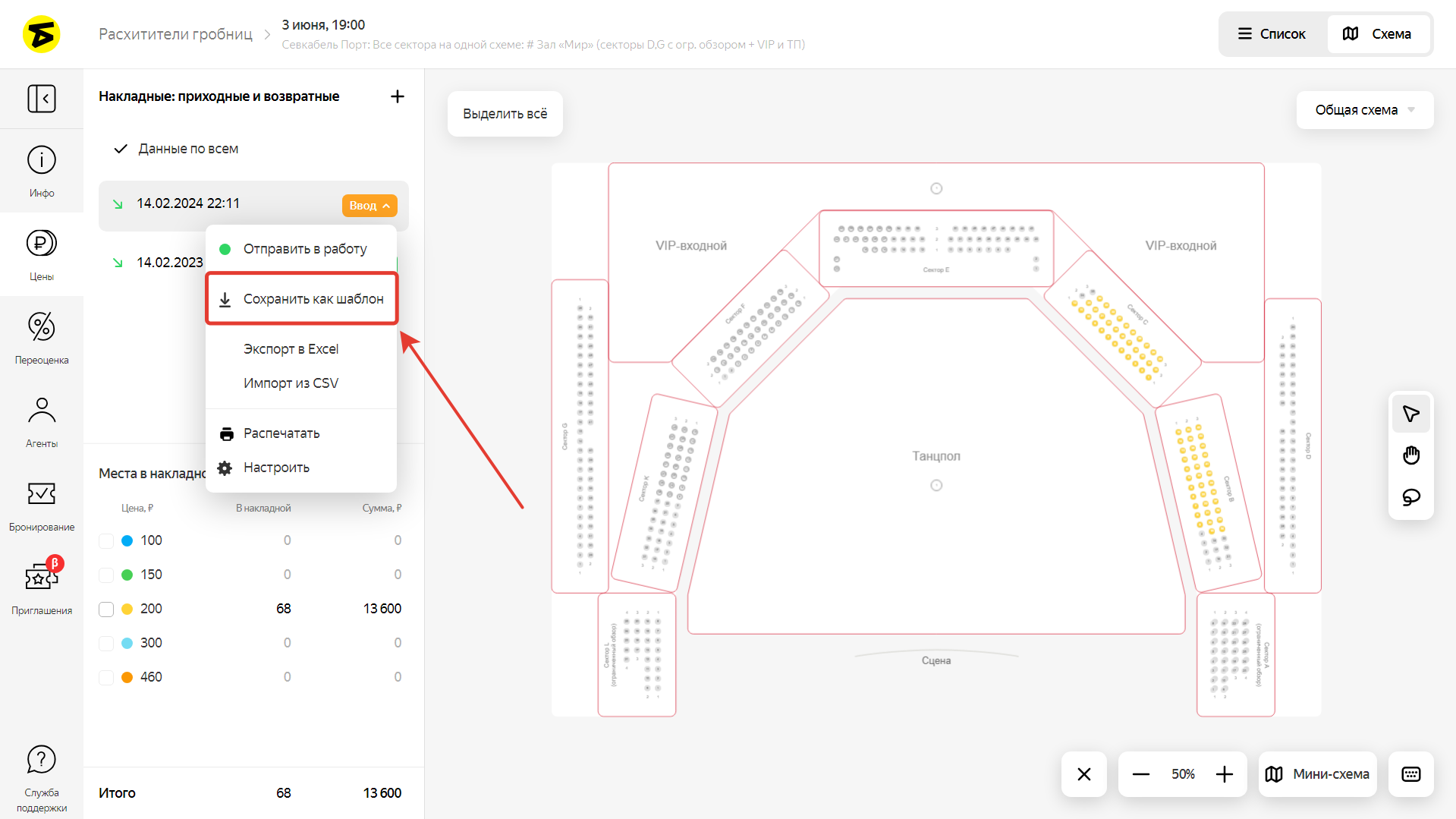Check the box next to price 100
The image size is (1456, 819).
tap(106, 540)
